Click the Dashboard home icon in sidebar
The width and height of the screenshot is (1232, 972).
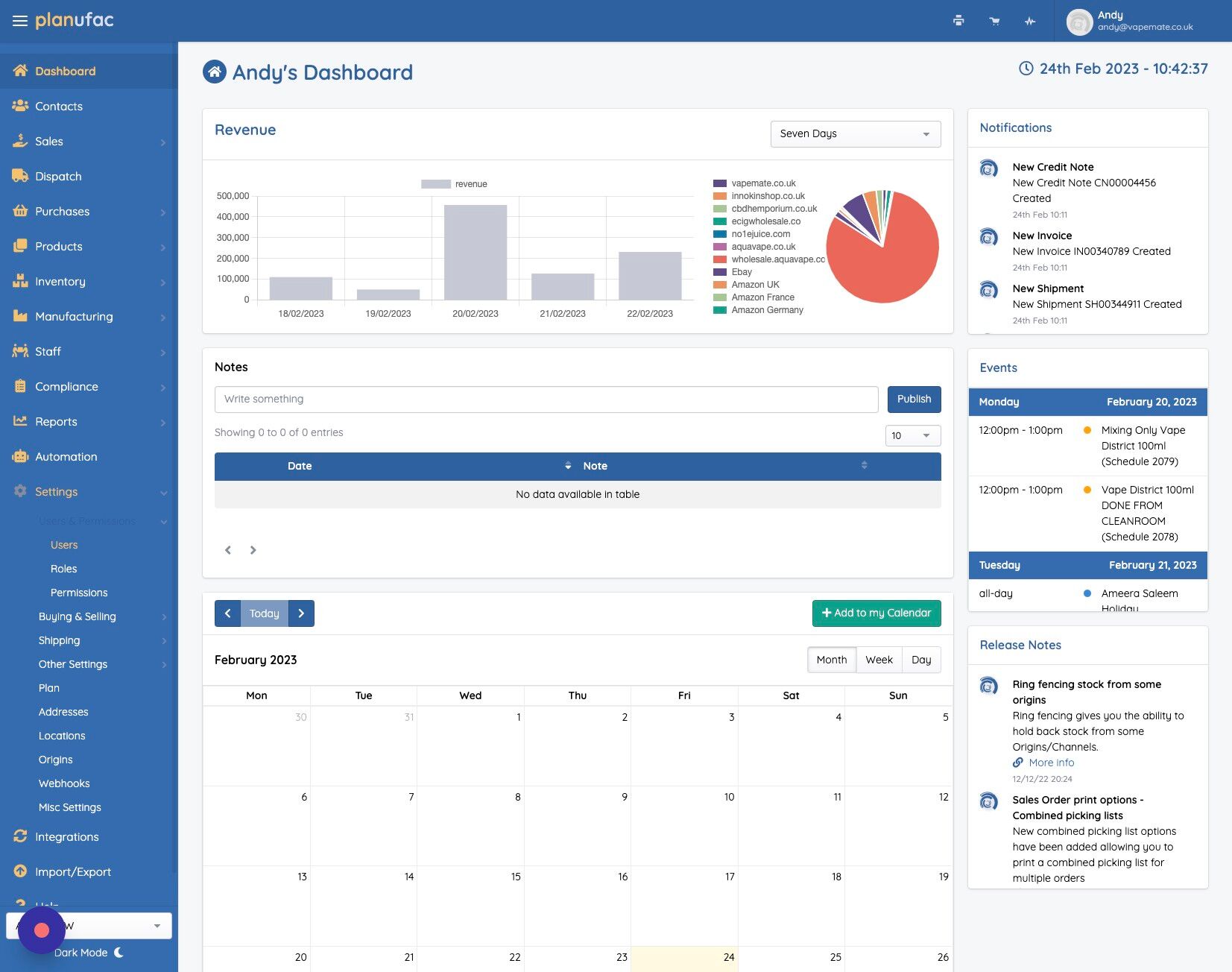20,71
